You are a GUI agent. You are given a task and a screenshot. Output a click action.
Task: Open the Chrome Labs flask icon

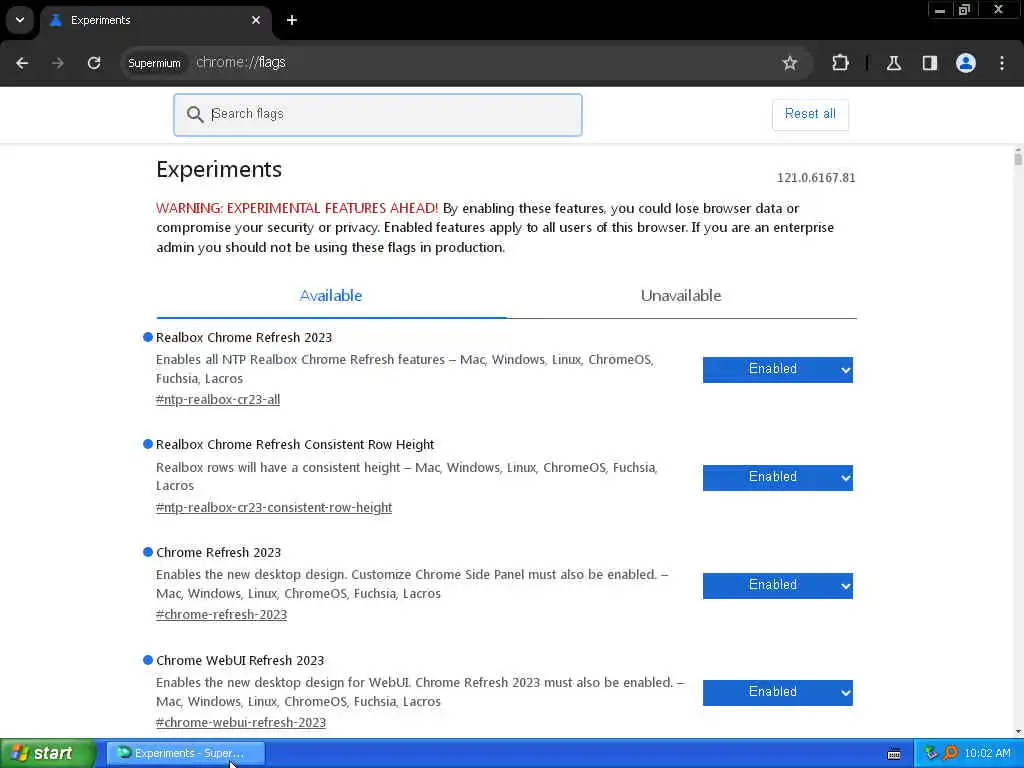click(x=893, y=63)
